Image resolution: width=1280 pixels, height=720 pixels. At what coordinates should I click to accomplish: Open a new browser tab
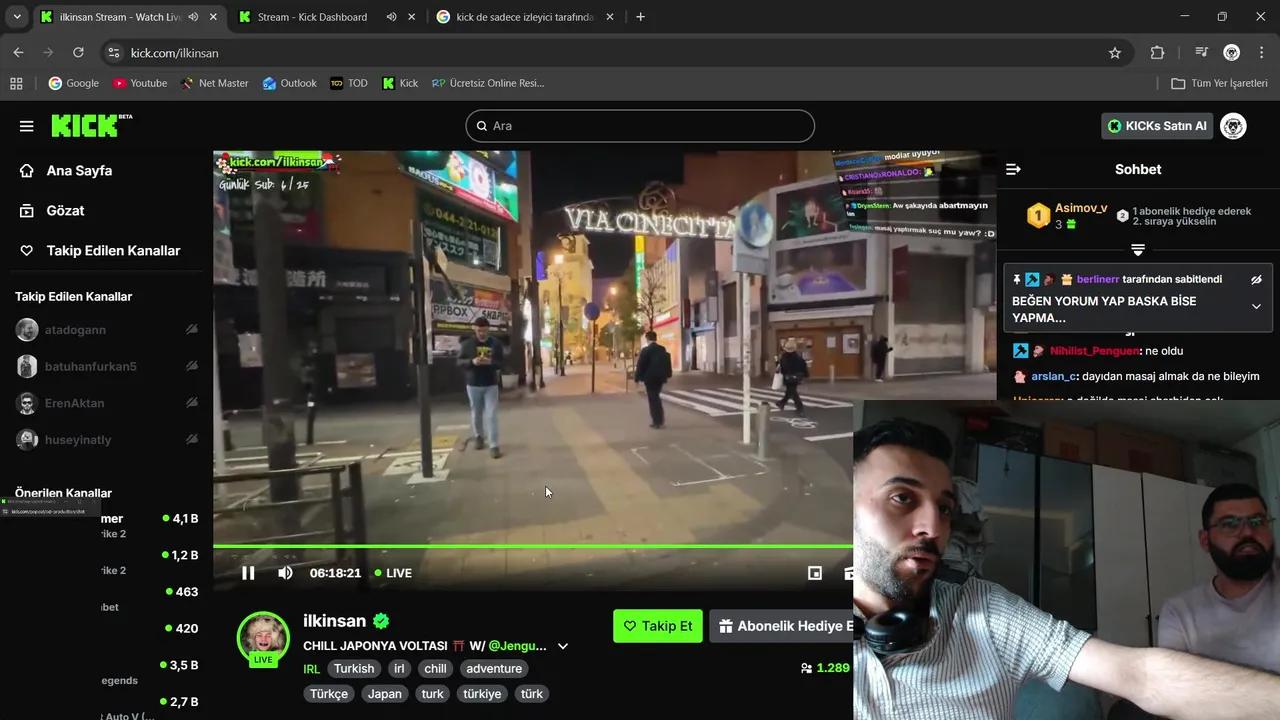click(x=641, y=17)
